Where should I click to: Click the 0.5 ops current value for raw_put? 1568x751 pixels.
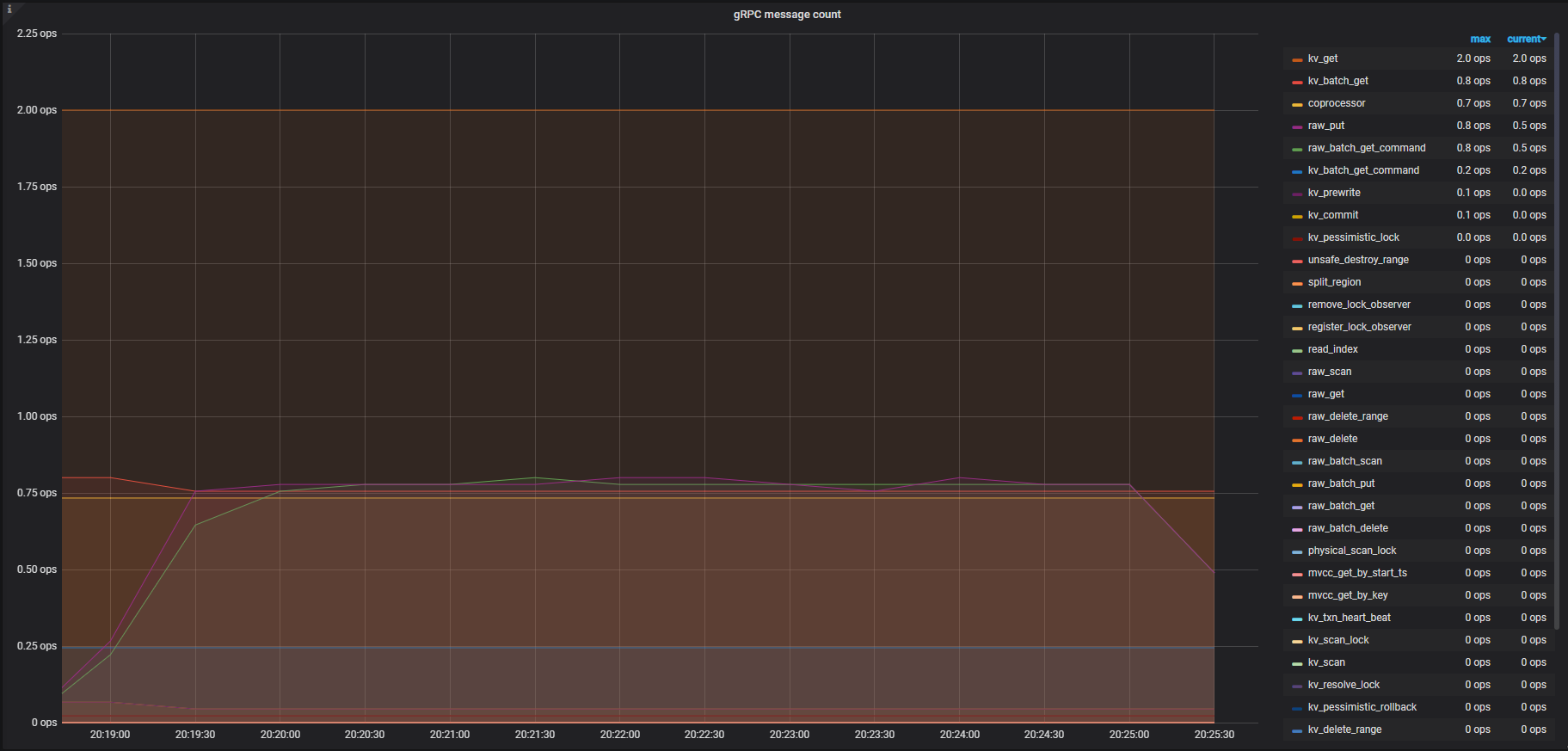1529,126
